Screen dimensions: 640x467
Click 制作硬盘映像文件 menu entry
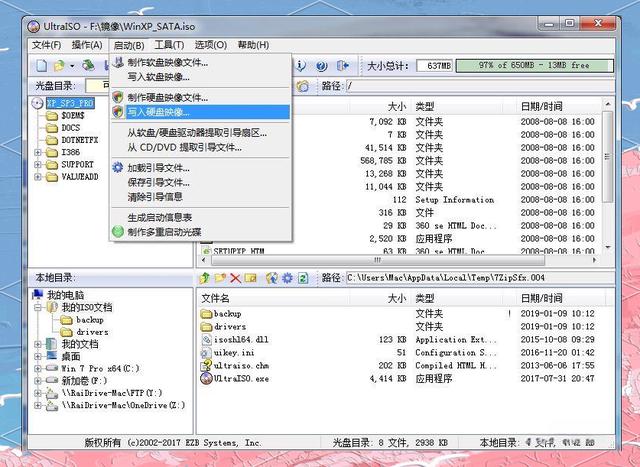(x=167, y=98)
